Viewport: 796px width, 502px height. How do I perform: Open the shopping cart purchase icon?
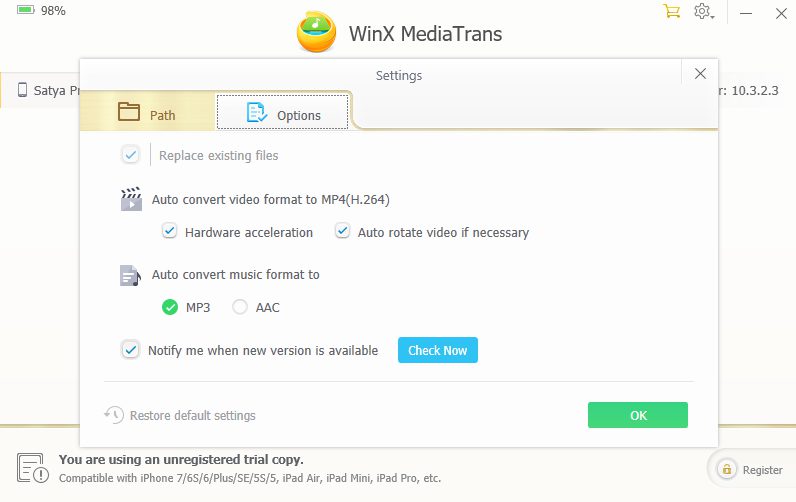(671, 11)
